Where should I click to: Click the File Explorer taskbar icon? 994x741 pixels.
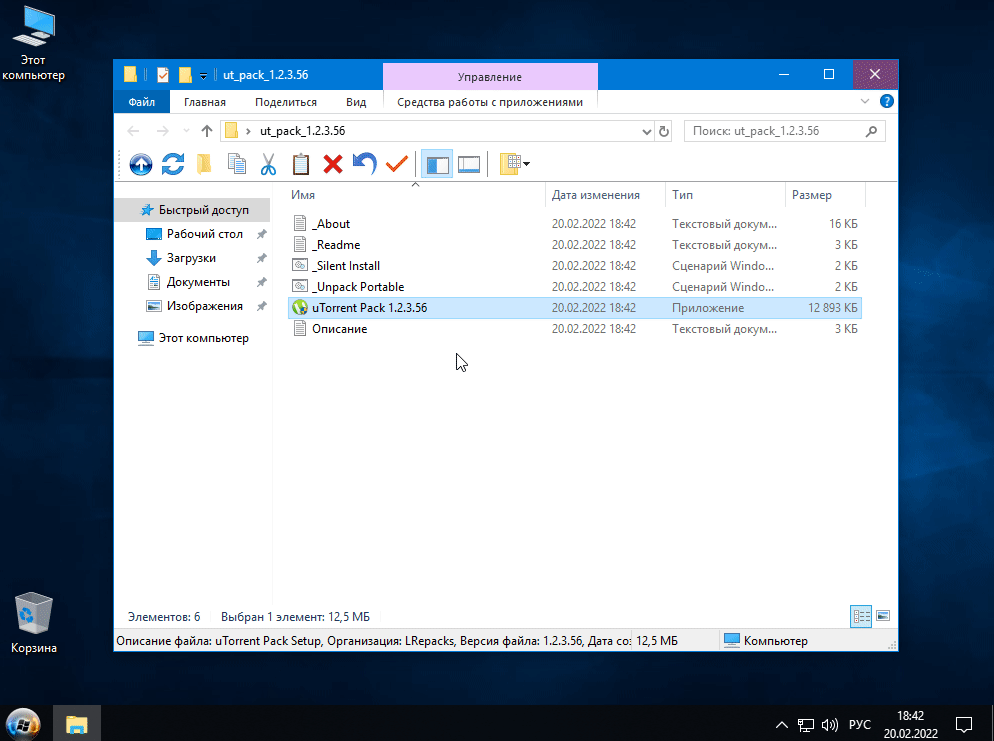pos(77,724)
